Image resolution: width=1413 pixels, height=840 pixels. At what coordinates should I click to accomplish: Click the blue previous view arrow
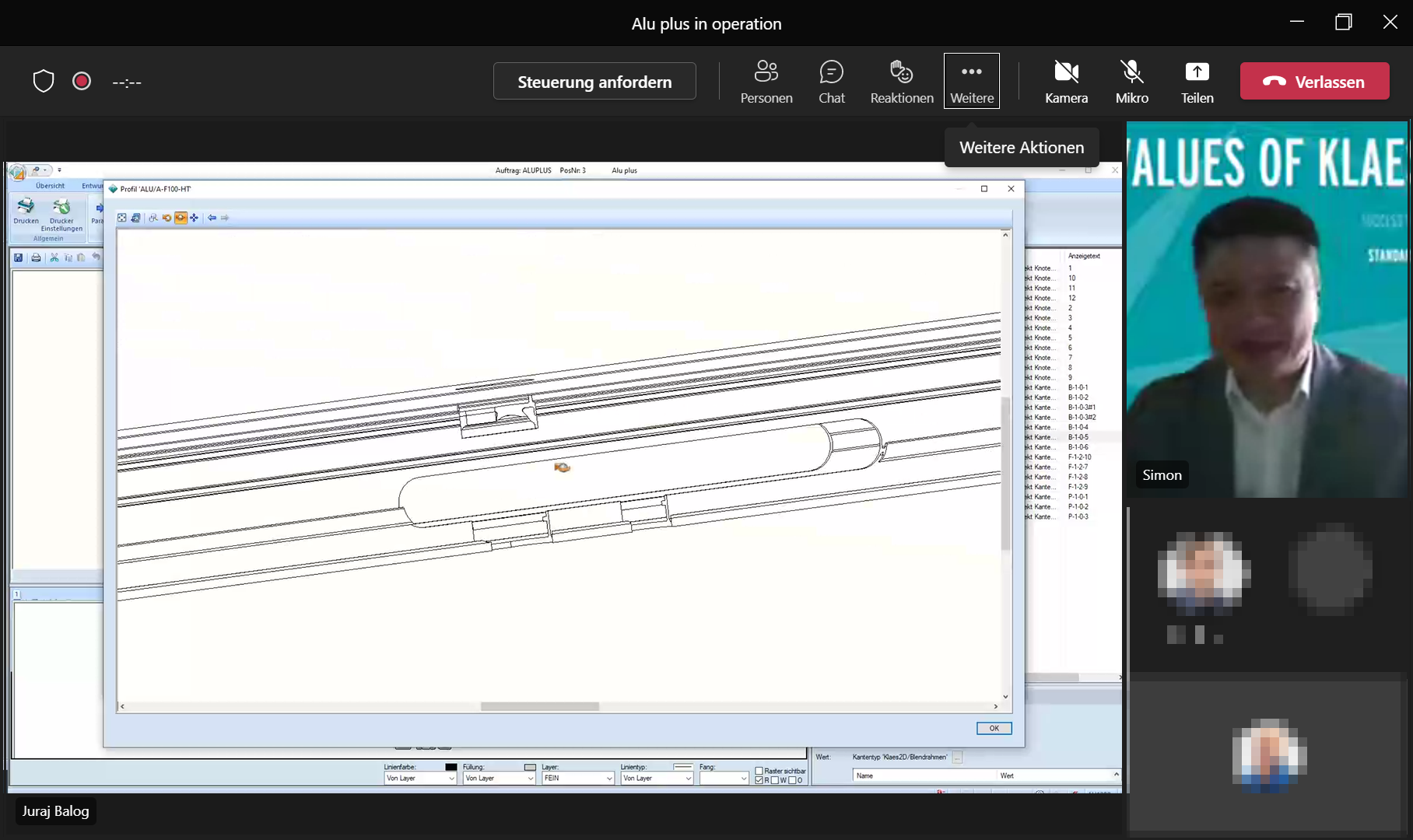[x=212, y=218]
